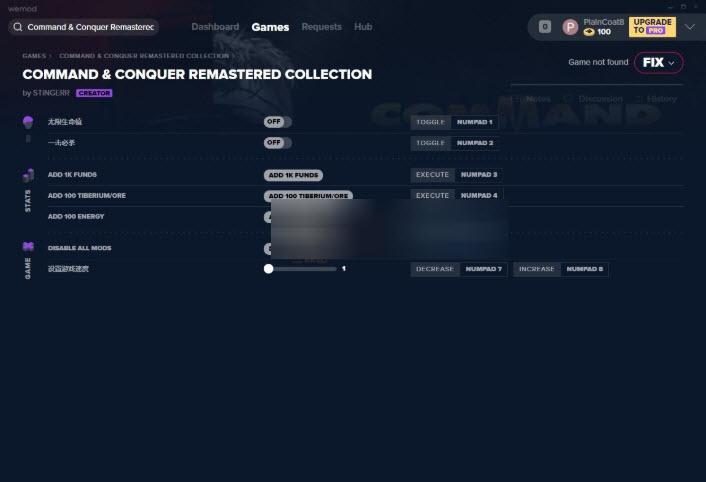Screen dimensions: 706x482
Task: Click the NUMPAD 4 hotkey
Action: 479,195
